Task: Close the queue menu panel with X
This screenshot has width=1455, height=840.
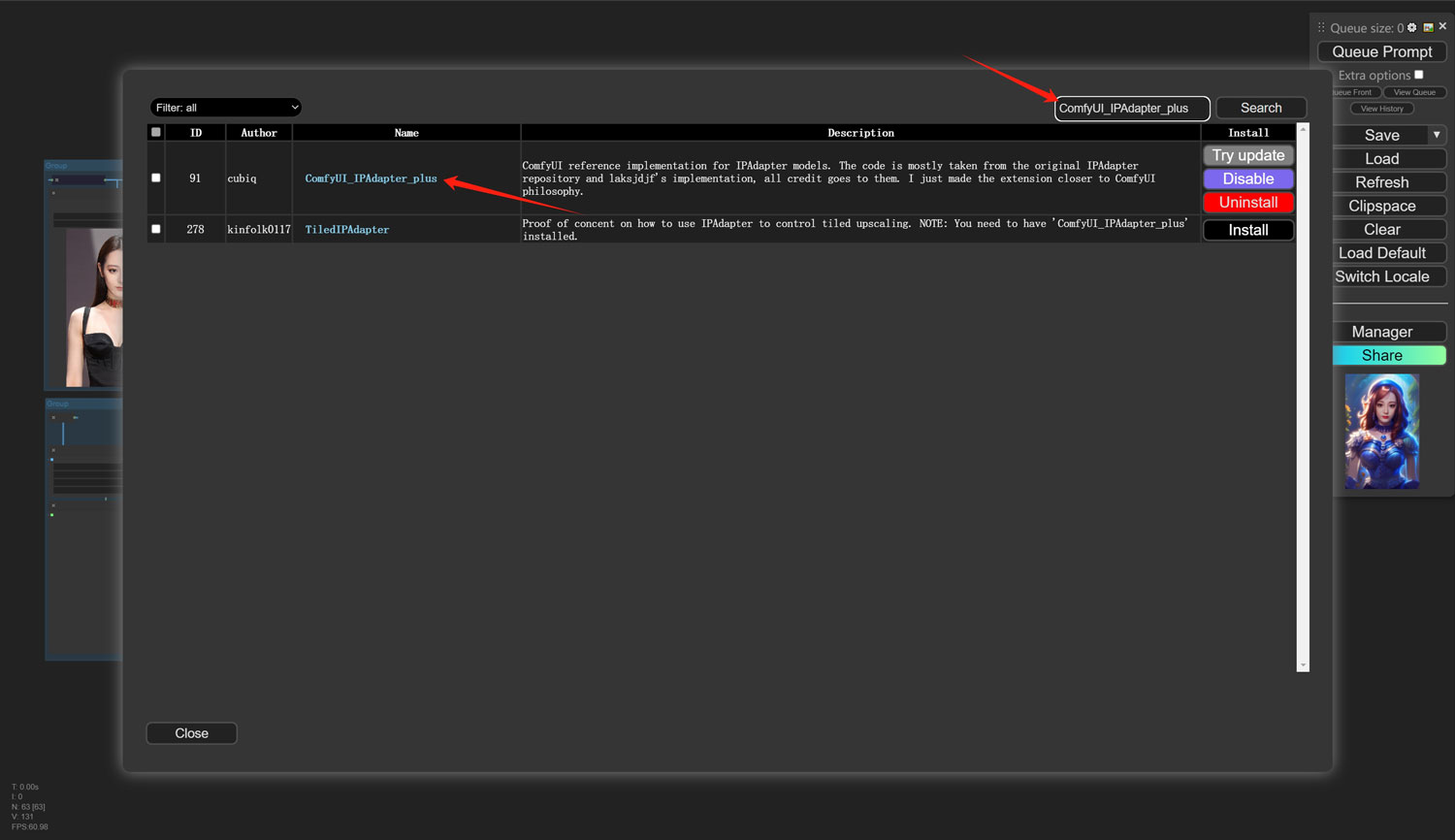Action: tap(1442, 26)
